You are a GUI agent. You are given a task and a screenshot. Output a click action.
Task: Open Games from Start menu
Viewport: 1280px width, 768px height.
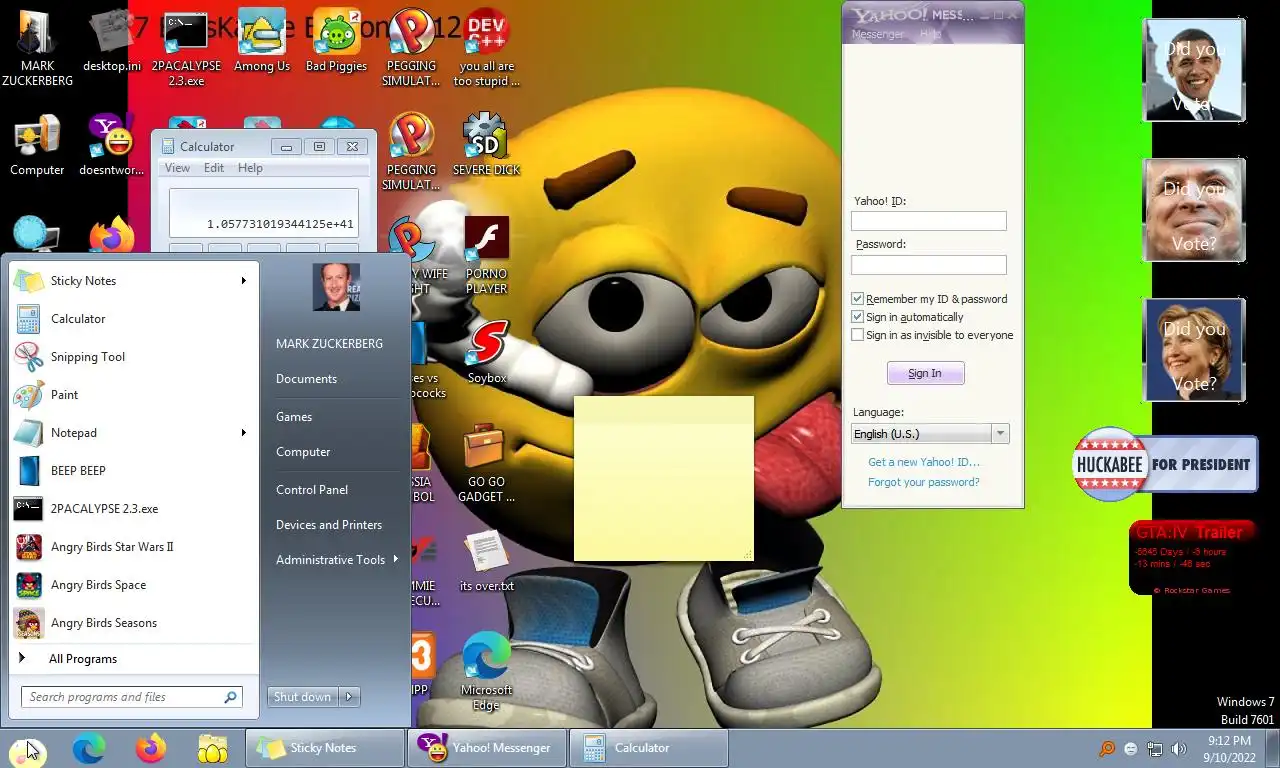[294, 417]
